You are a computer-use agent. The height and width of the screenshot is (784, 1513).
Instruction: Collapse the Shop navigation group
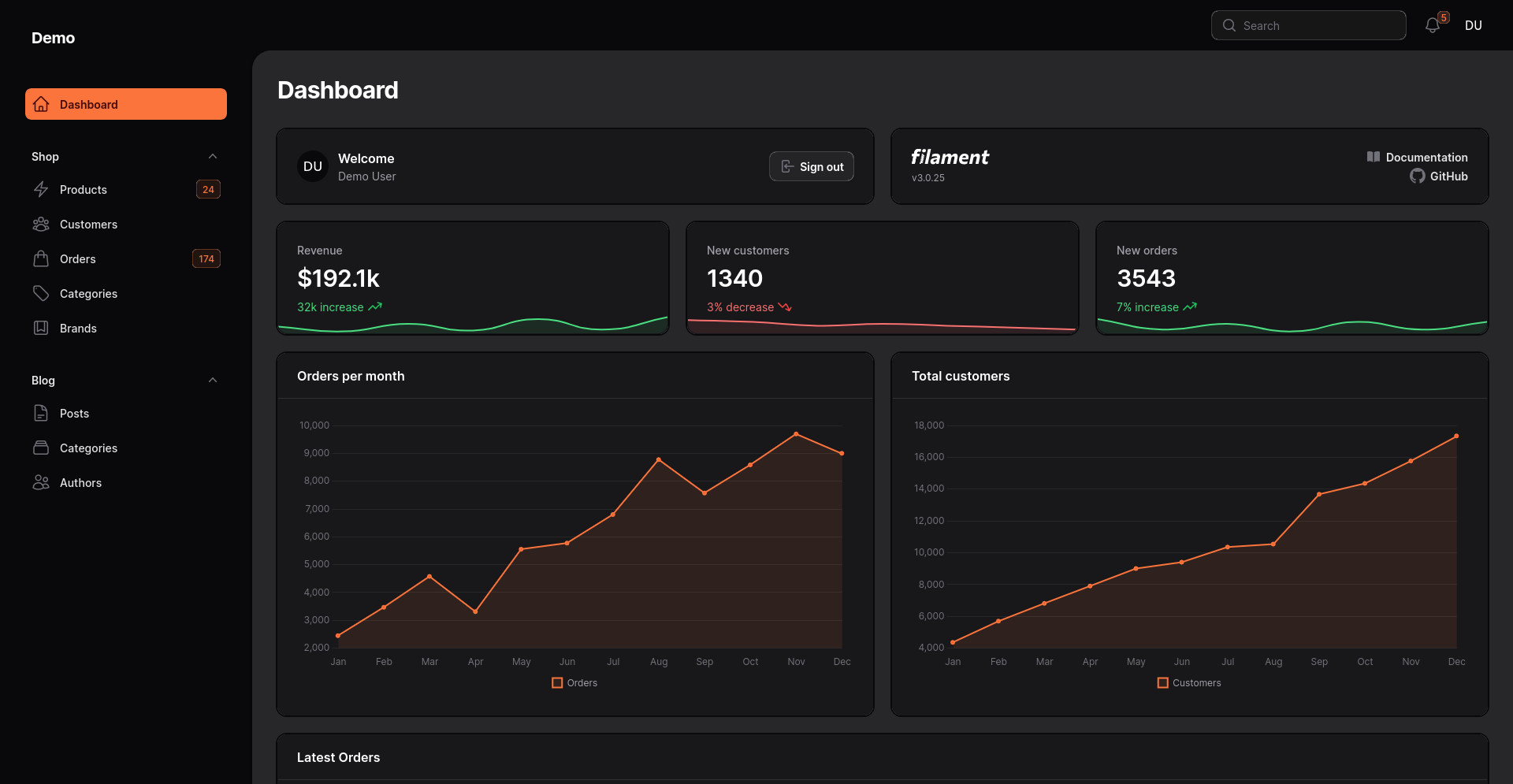(212, 157)
